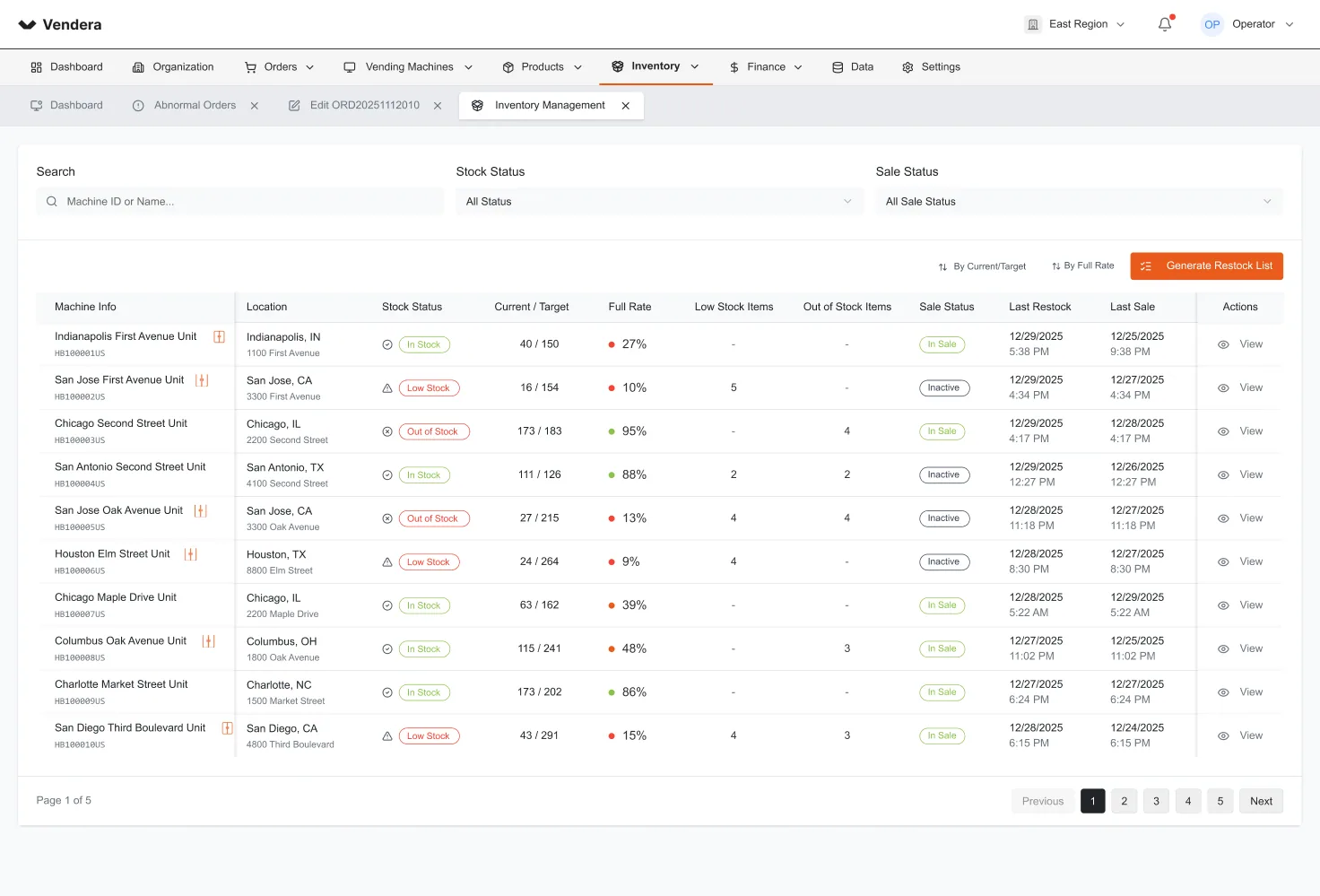Image resolution: width=1320 pixels, height=896 pixels.
Task: Click the warning icon in Houston's stock status
Action: tap(387, 562)
